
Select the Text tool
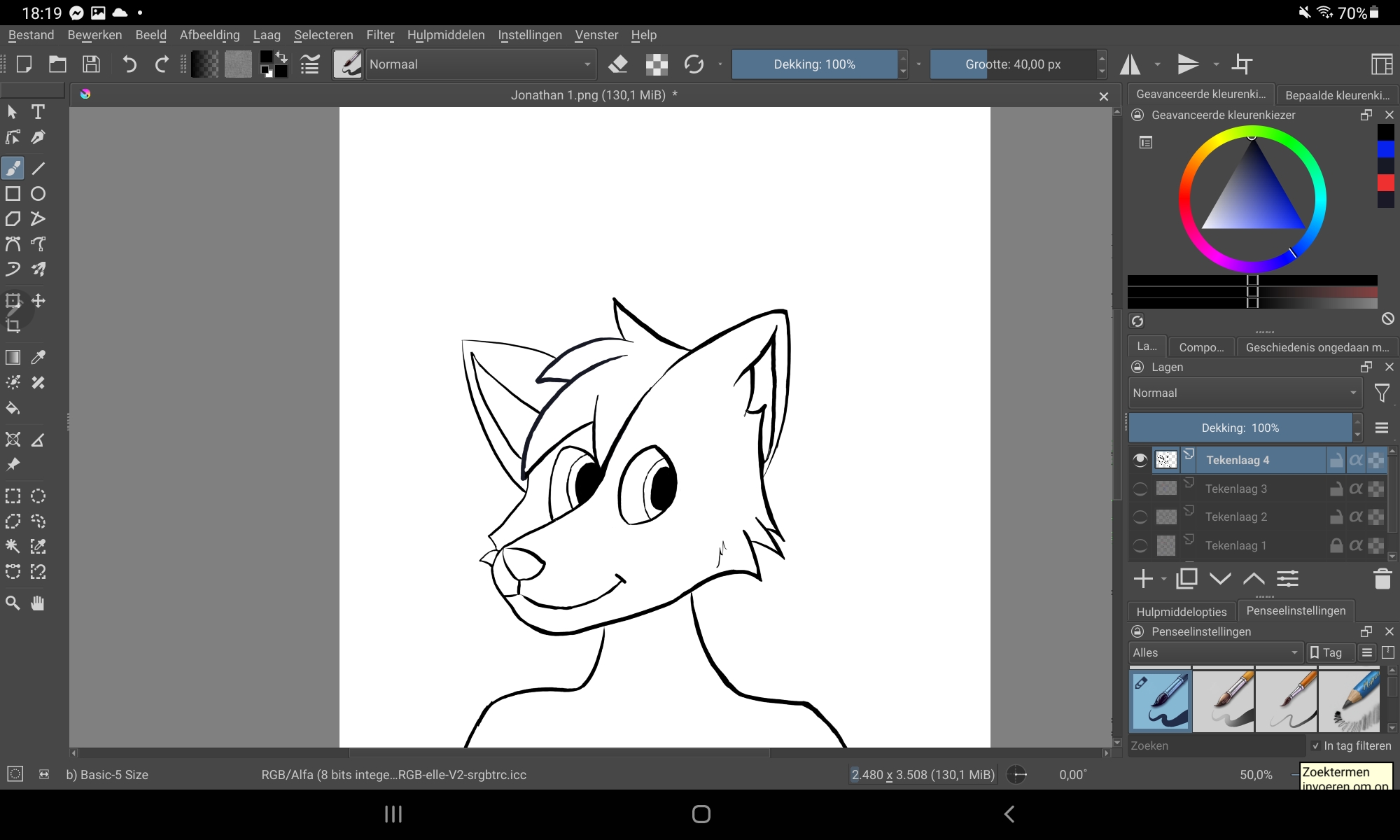pyautogui.click(x=38, y=112)
